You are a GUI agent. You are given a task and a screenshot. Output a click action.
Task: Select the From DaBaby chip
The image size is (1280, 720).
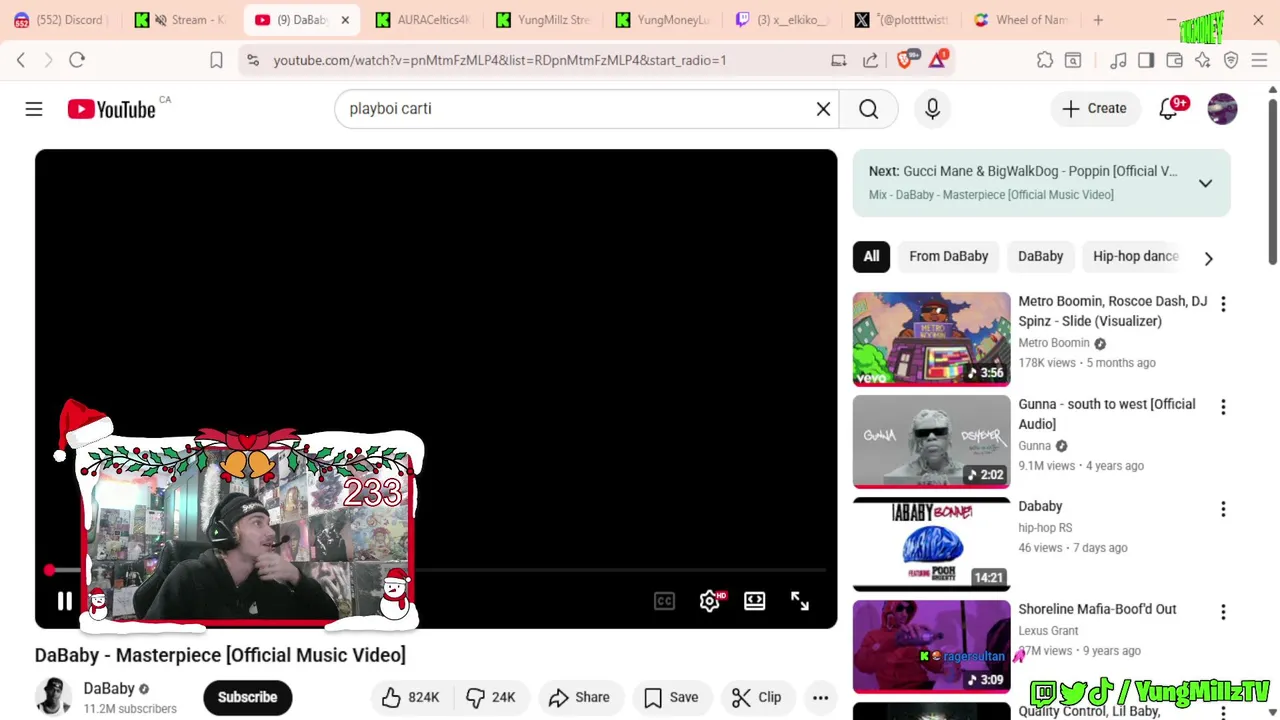[948, 256]
